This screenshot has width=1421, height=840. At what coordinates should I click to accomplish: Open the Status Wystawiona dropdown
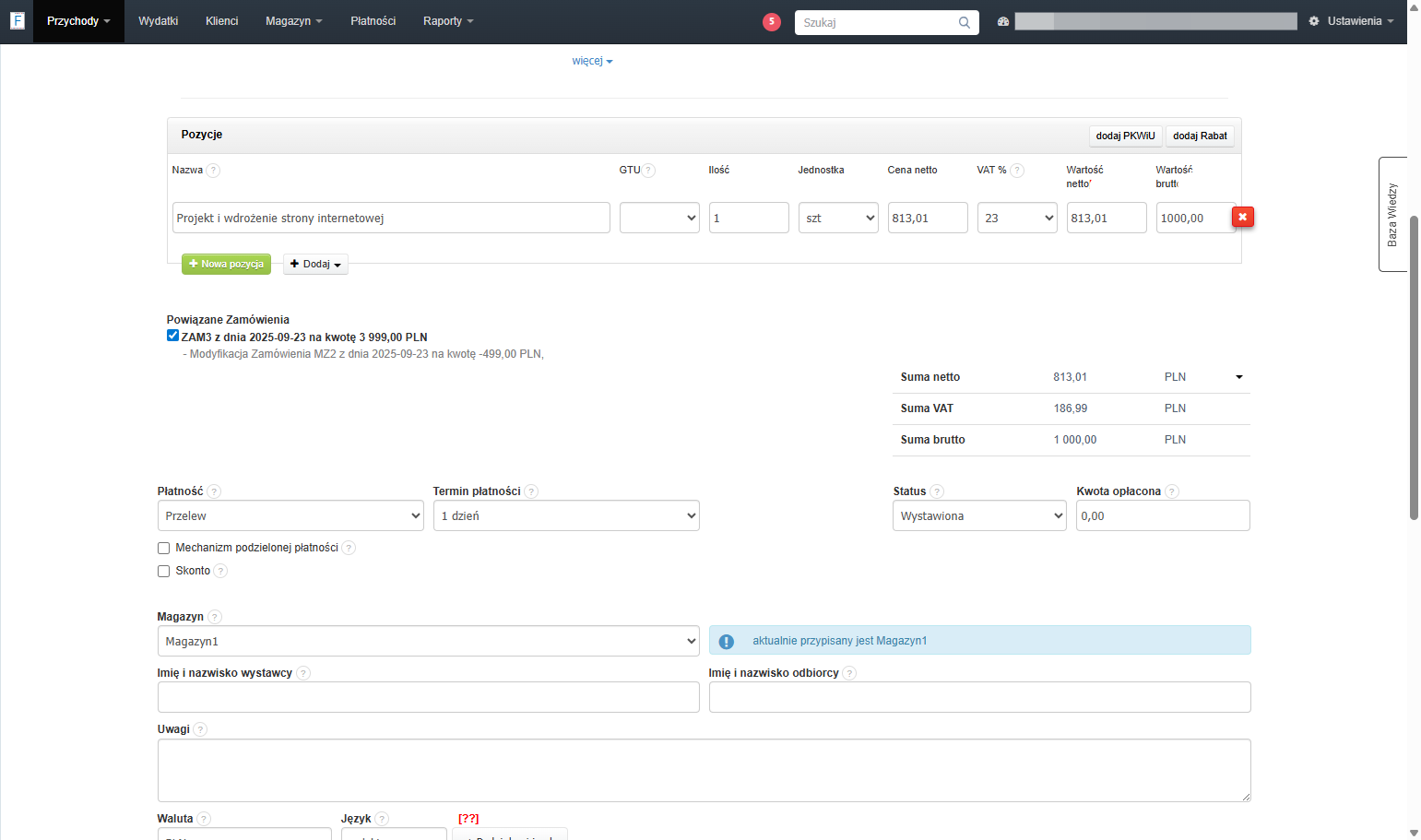(979, 515)
